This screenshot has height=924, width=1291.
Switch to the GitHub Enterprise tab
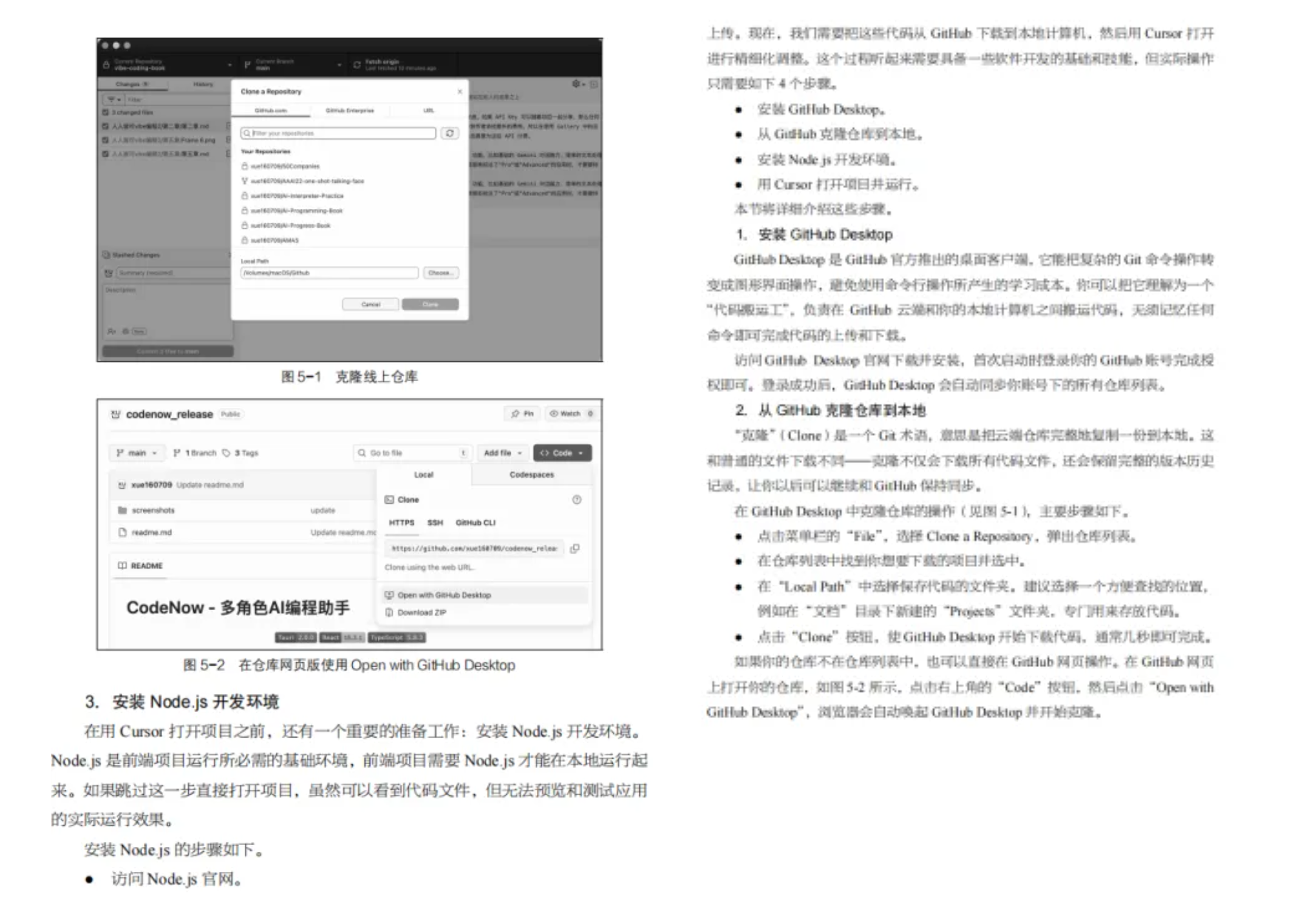point(350,110)
